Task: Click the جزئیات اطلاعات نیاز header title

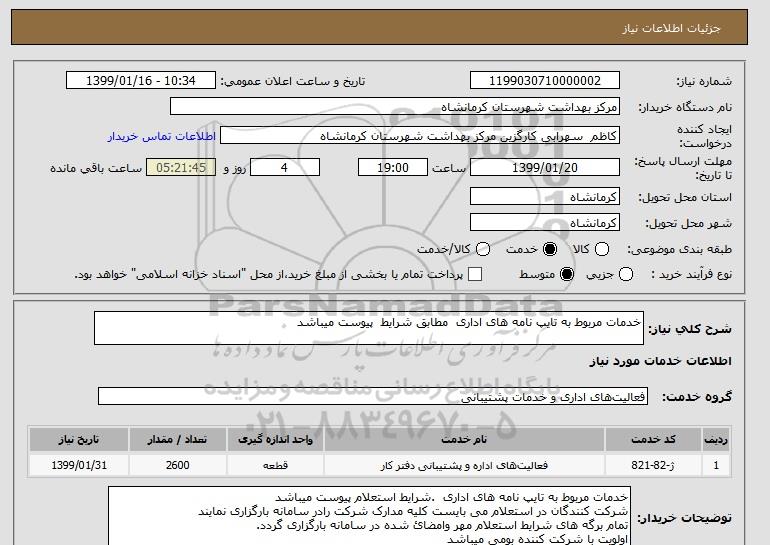Action: click(x=671, y=28)
